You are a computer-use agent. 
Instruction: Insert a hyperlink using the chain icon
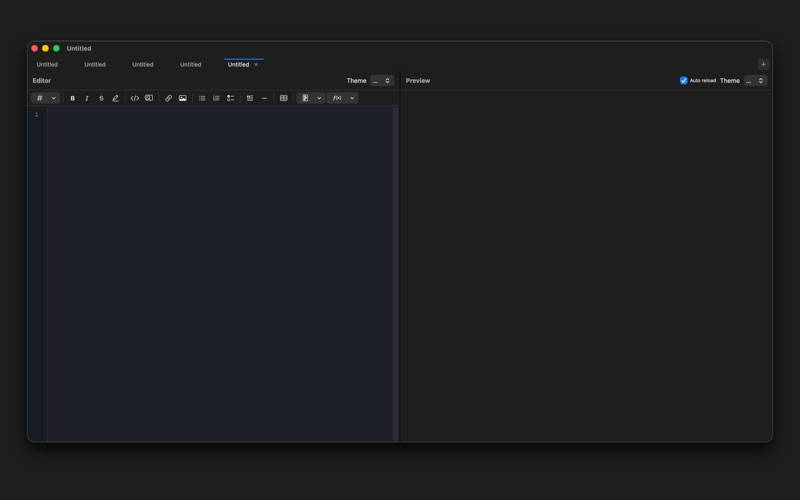[x=168, y=98]
